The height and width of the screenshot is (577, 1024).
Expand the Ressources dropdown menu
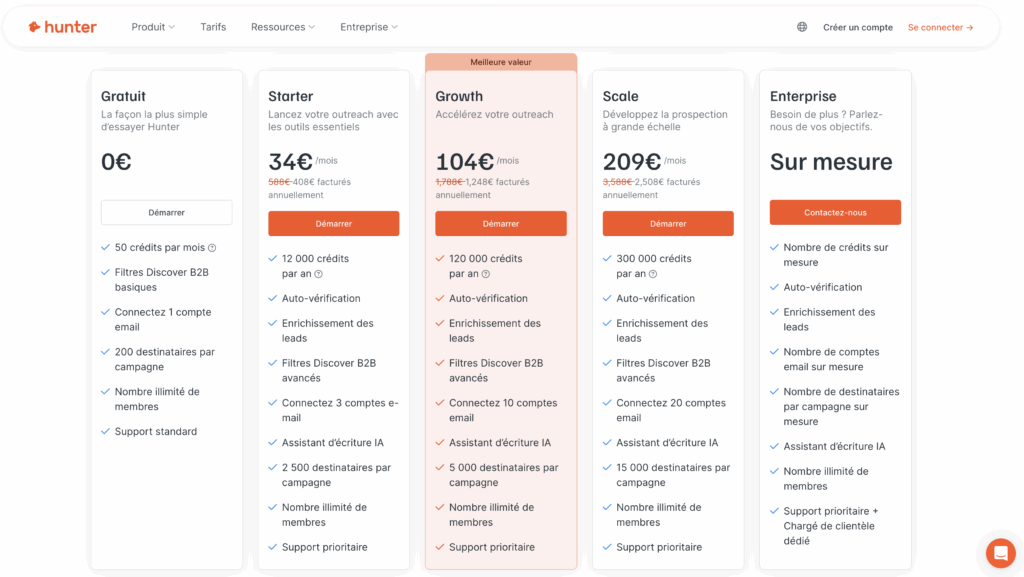point(283,27)
